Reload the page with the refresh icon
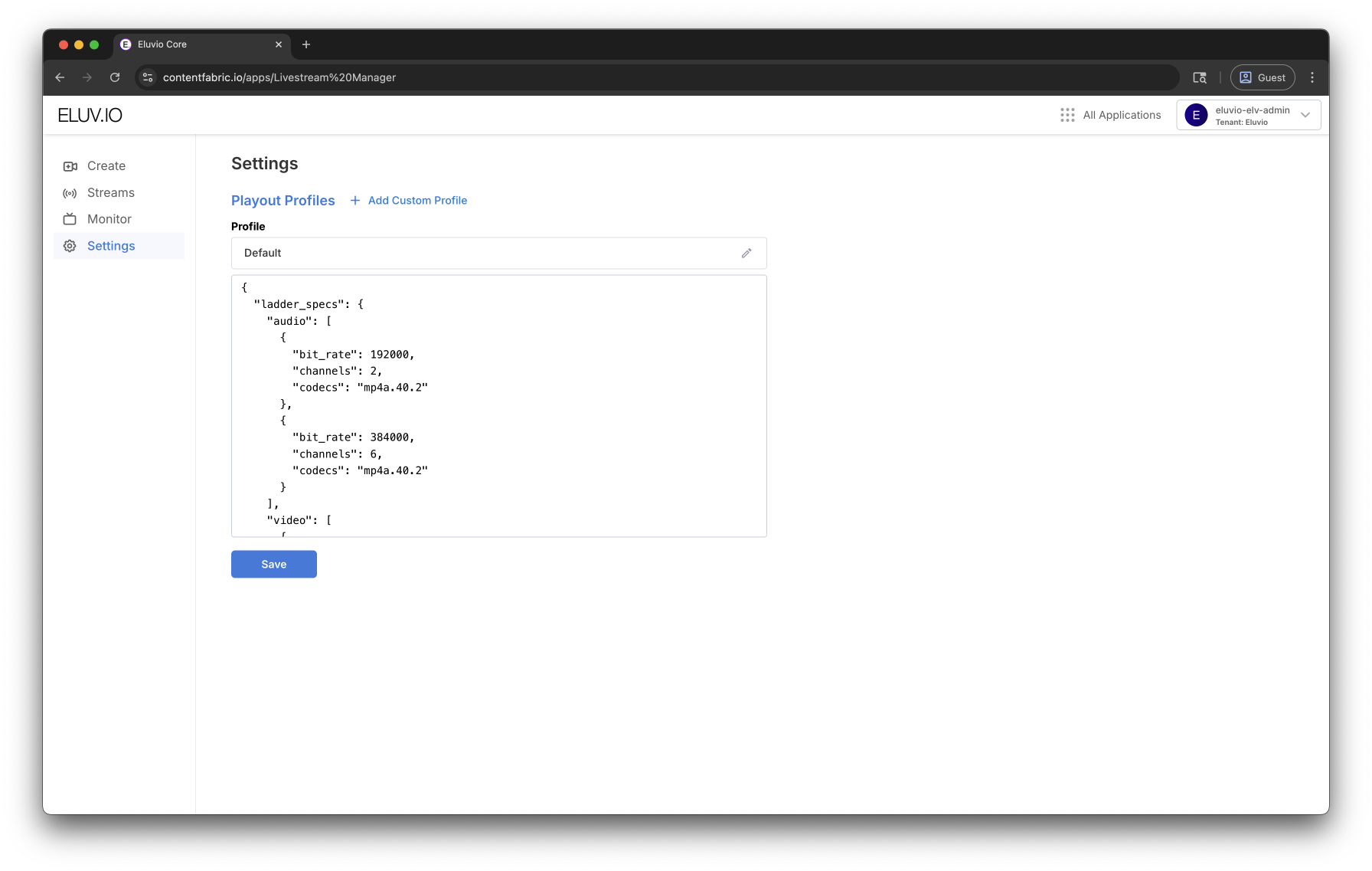The height and width of the screenshot is (871, 1372). coord(115,77)
